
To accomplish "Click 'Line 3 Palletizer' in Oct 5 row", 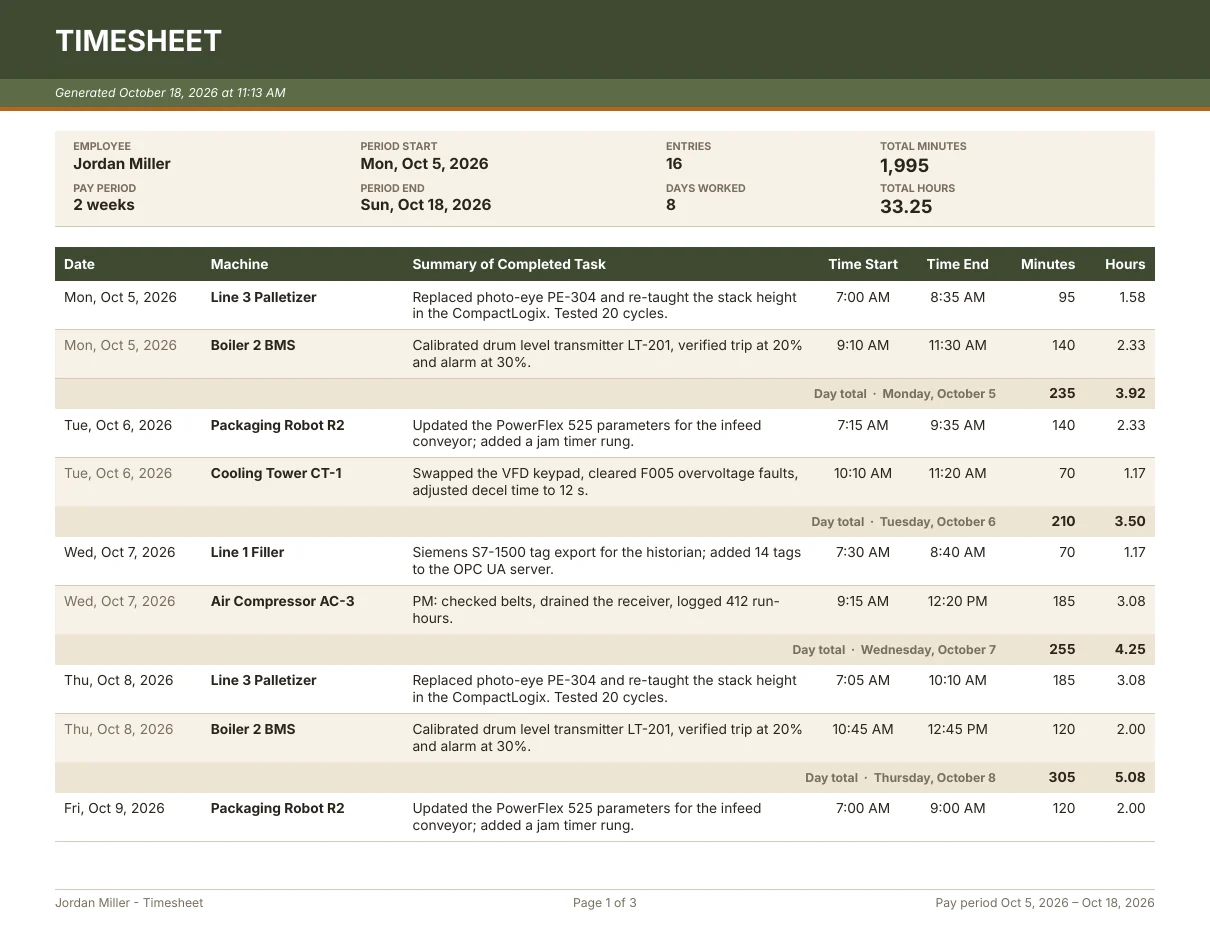I will (x=263, y=297).
